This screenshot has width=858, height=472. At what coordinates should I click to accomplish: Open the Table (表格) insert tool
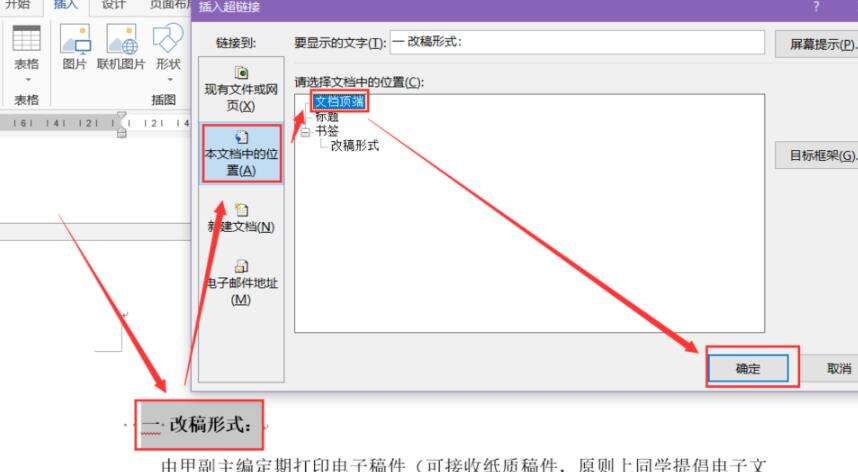[26, 48]
